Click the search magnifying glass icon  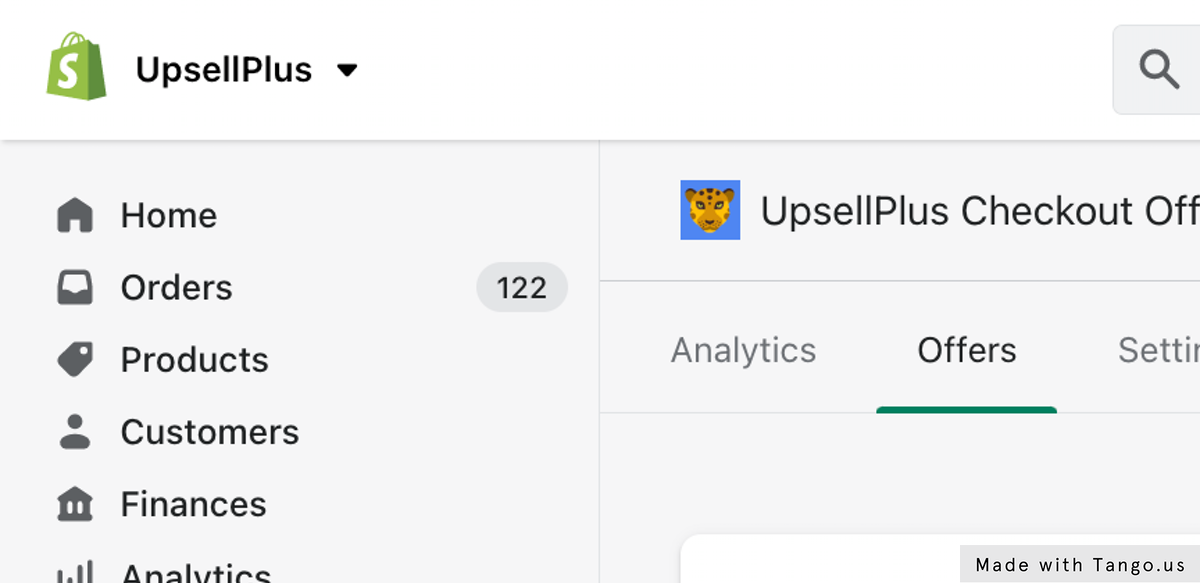tap(1159, 70)
